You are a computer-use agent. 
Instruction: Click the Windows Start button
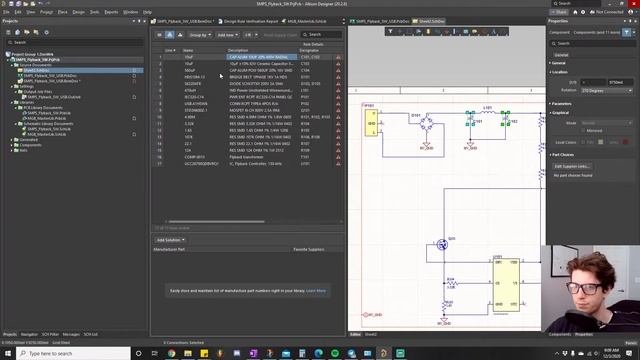tap(8, 353)
